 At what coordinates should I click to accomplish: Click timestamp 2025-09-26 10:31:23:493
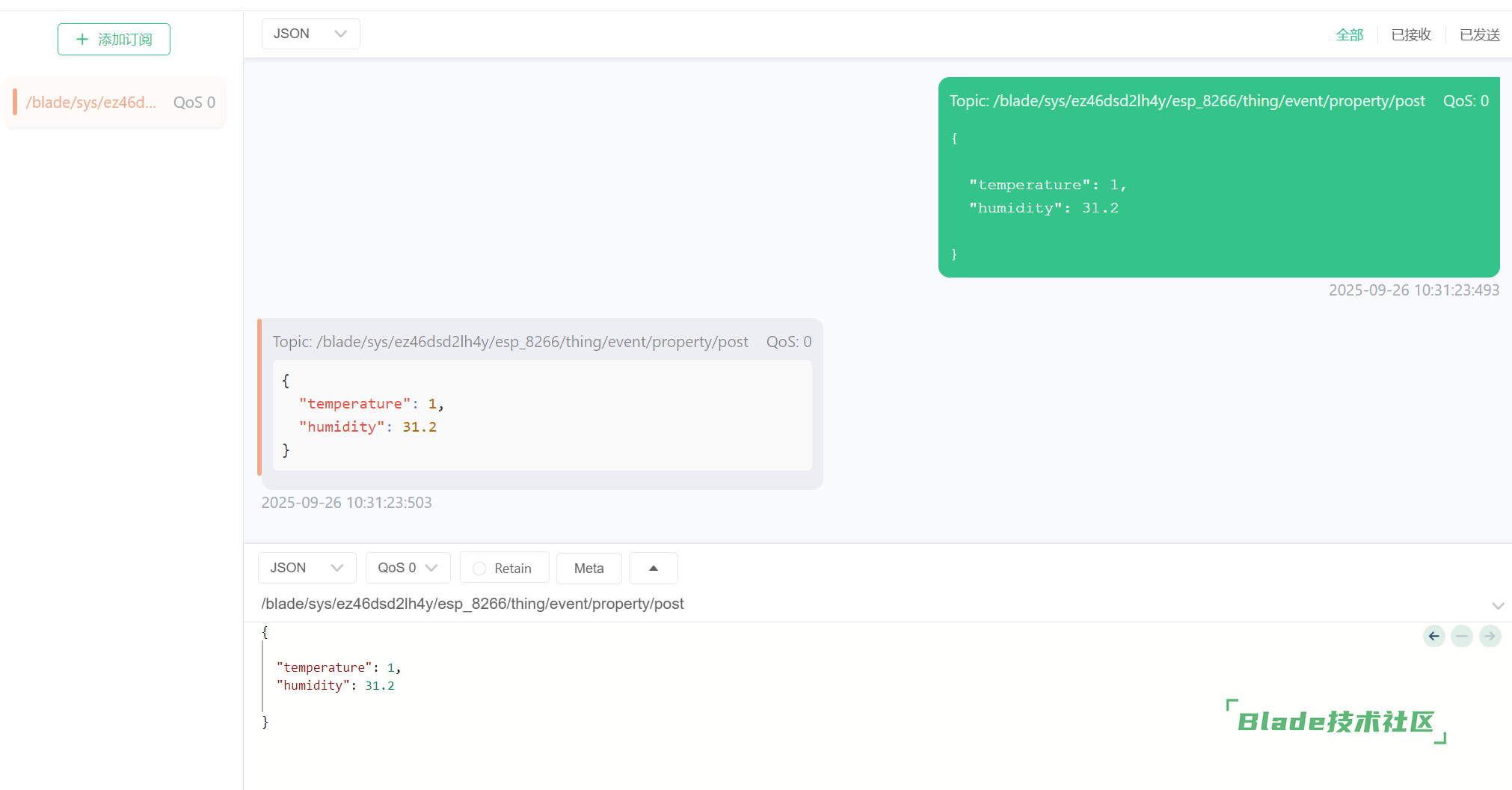click(1414, 290)
